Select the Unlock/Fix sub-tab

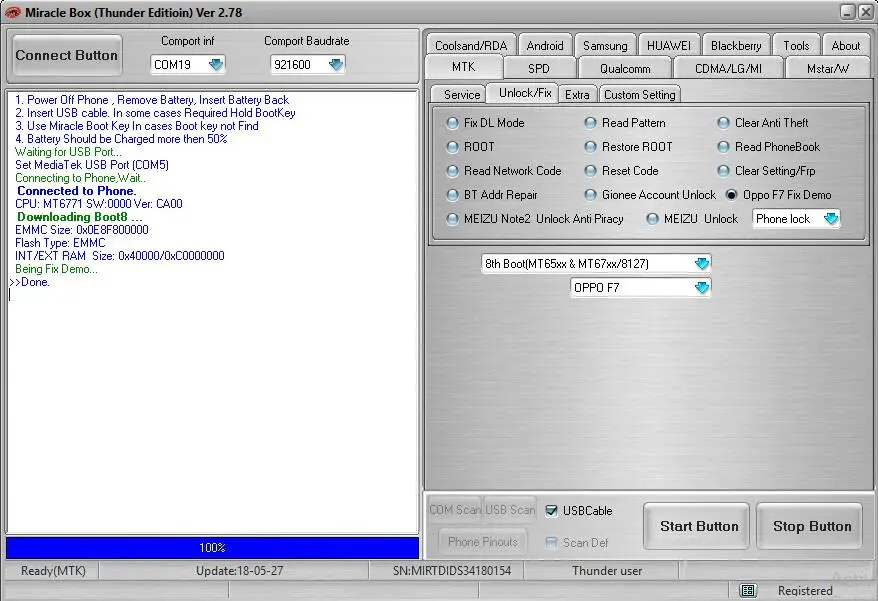(x=525, y=93)
